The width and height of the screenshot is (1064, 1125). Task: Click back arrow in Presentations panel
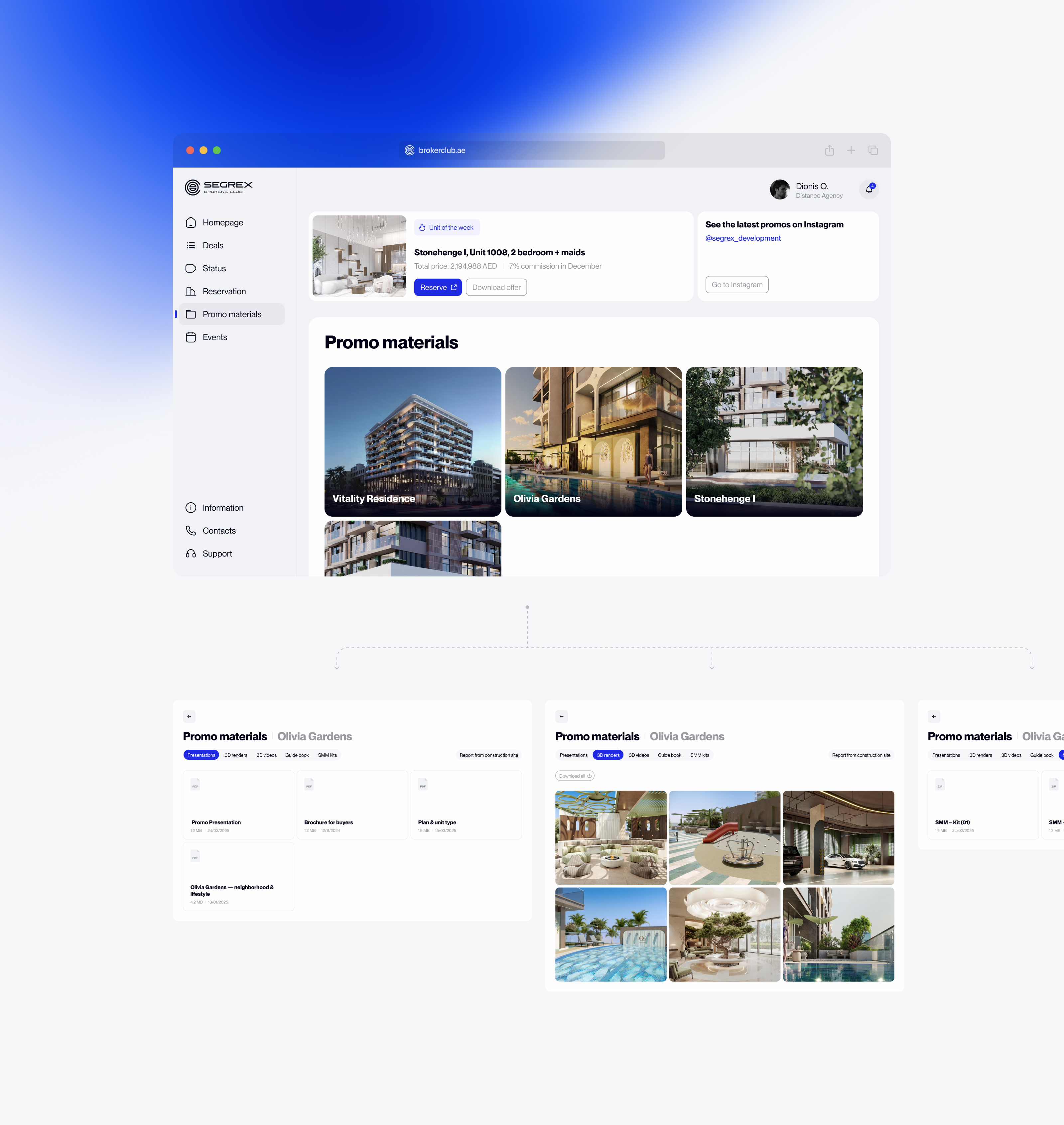(190, 716)
